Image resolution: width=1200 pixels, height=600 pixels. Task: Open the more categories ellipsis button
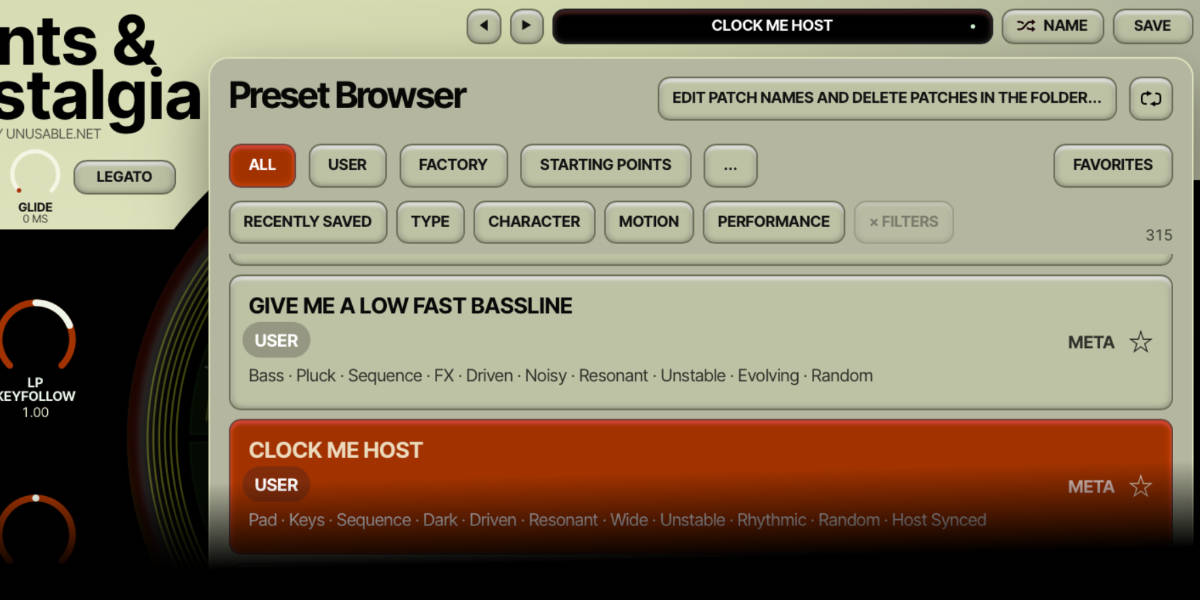730,165
